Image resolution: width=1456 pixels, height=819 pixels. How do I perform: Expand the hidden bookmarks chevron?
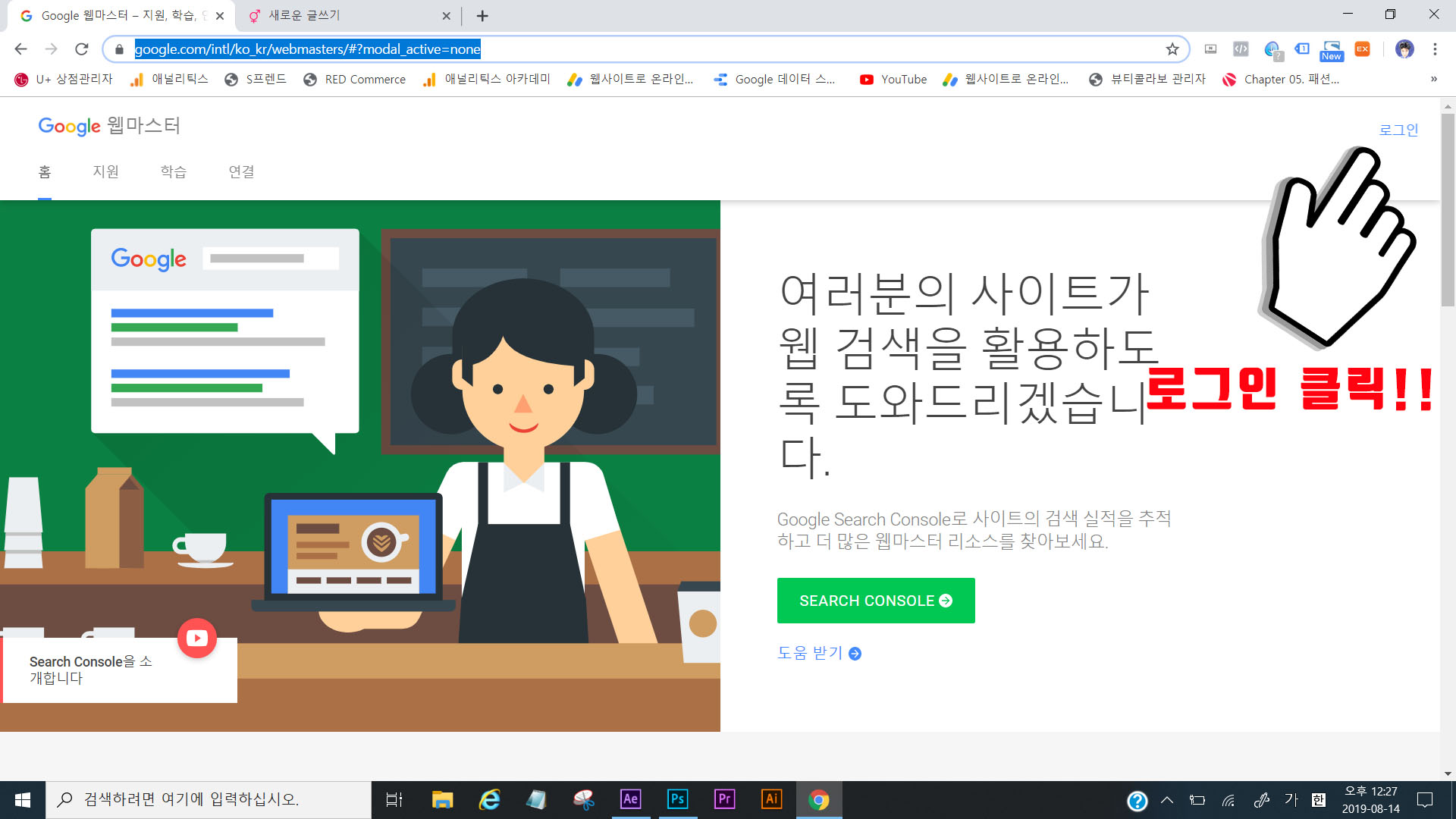(1433, 80)
